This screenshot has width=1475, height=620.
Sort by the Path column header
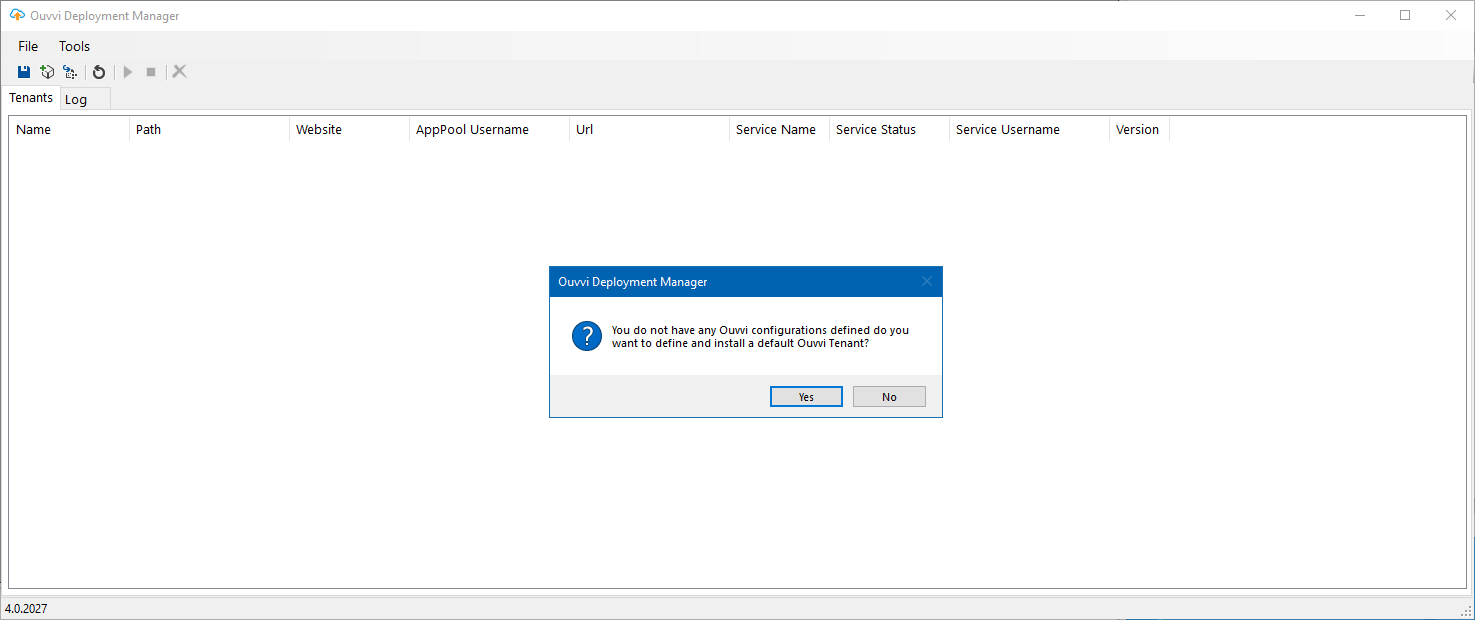pyautogui.click(x=209, y=129)
